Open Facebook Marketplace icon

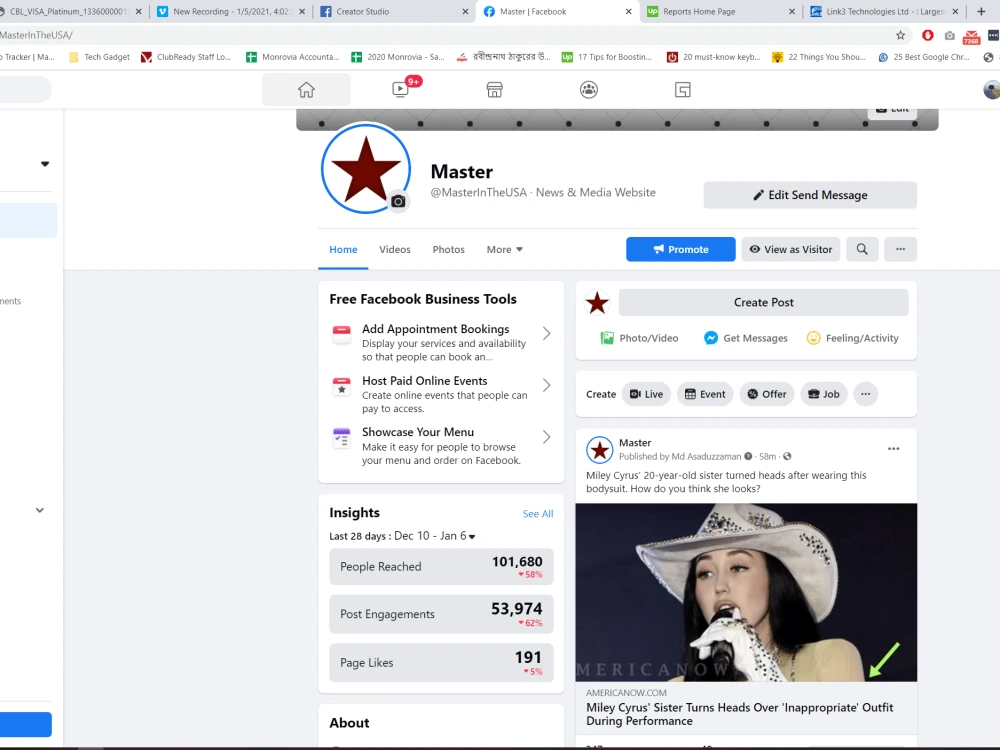tap(494, 90)
